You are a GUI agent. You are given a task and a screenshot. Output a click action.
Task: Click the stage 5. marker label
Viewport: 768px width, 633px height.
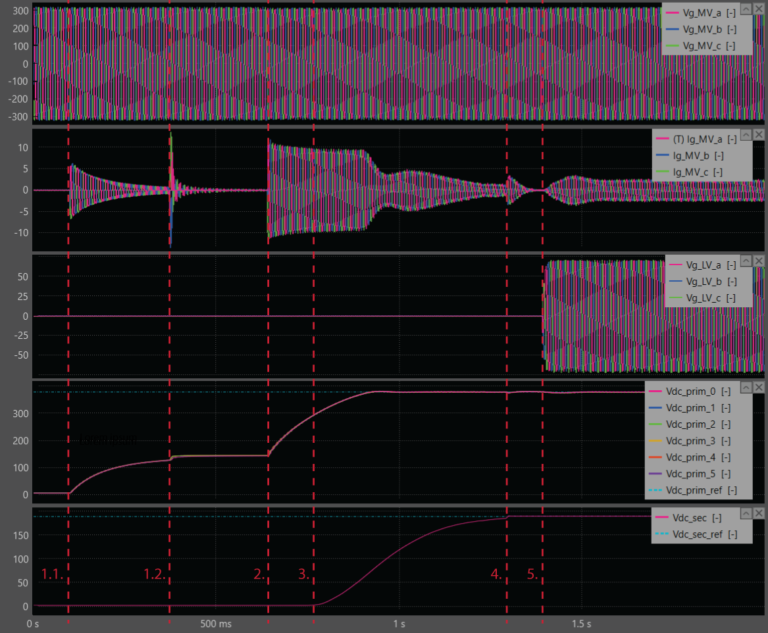click(532, 574)
